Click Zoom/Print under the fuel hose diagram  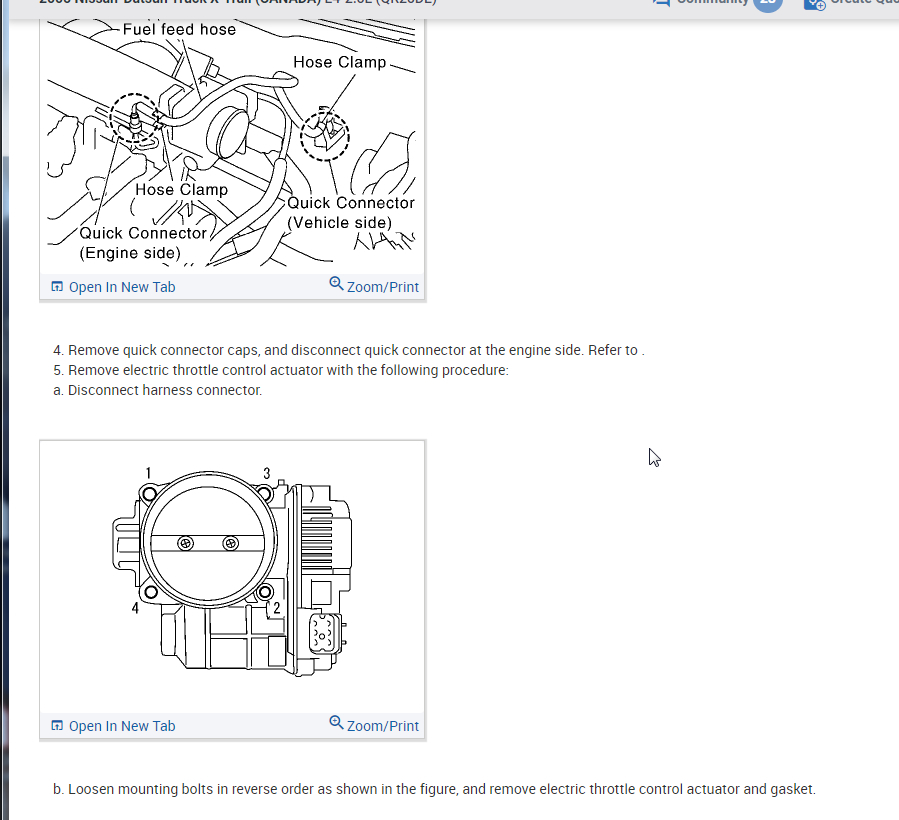(374, 286)
